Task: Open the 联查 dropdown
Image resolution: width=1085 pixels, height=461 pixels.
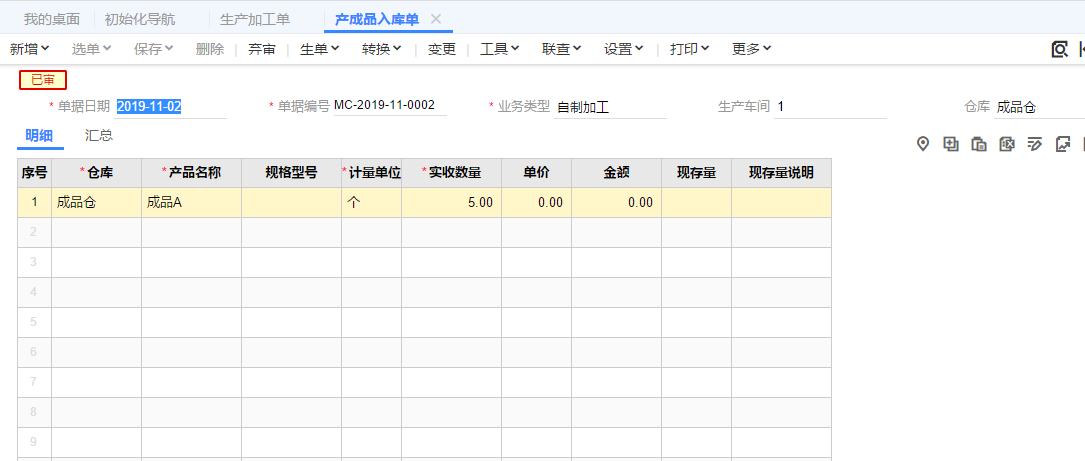Action: pyautogui.click(x=562, y=49)
